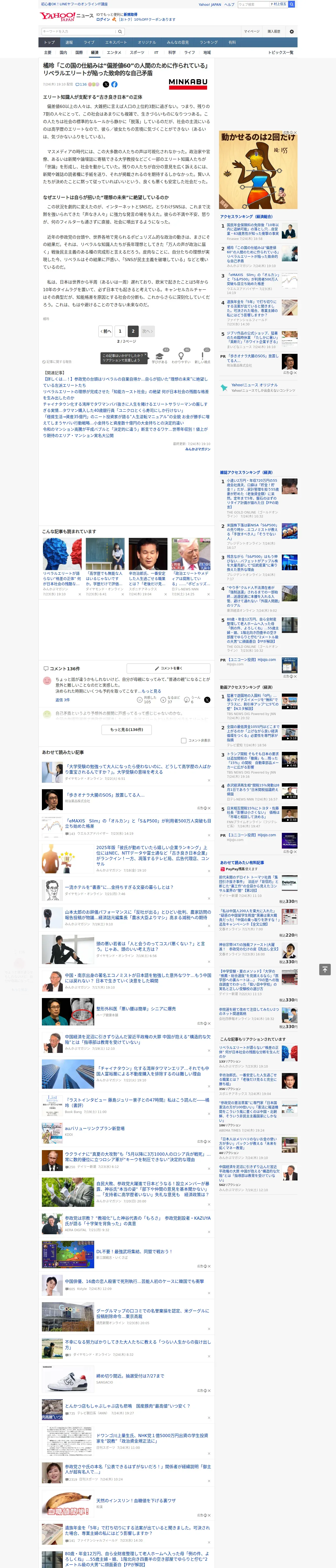Image resolution: width=336 pixels, height=1568 pixels.
Task: Share the first comment on X
Action: (207, 700)
